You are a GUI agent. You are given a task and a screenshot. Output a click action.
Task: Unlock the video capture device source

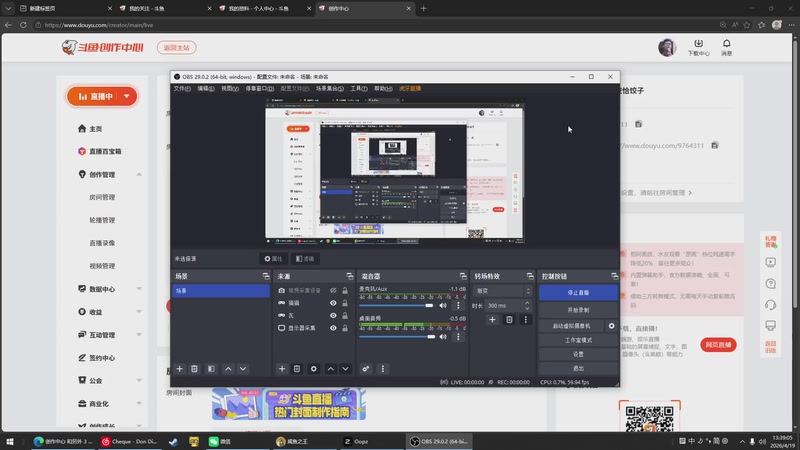(345, 290)
